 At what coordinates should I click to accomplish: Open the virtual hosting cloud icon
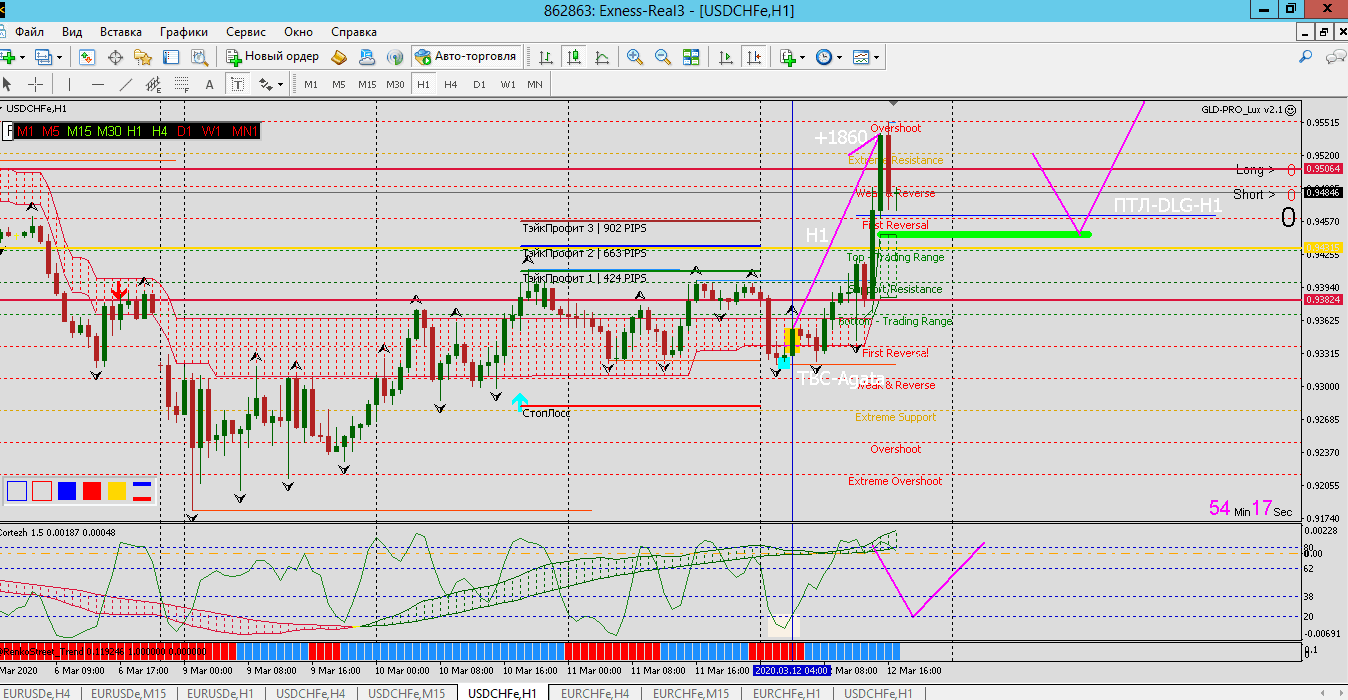[x=367, y=57]
